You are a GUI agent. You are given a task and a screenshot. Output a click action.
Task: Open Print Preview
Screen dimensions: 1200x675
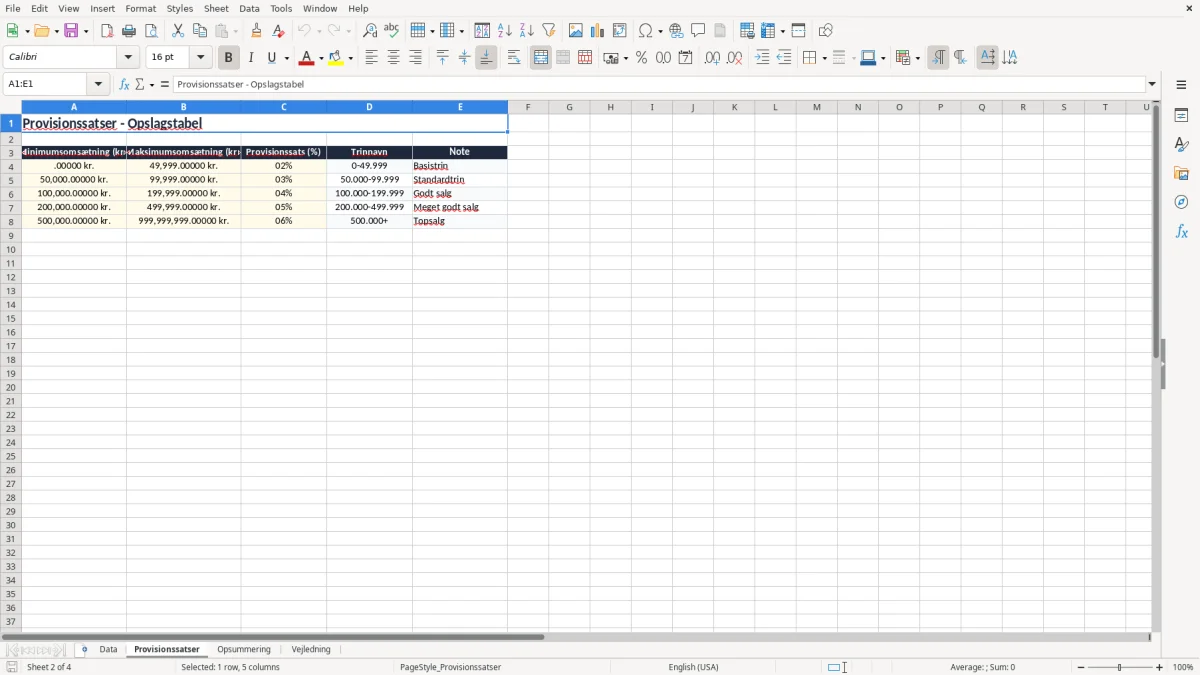tap(151, 31)
